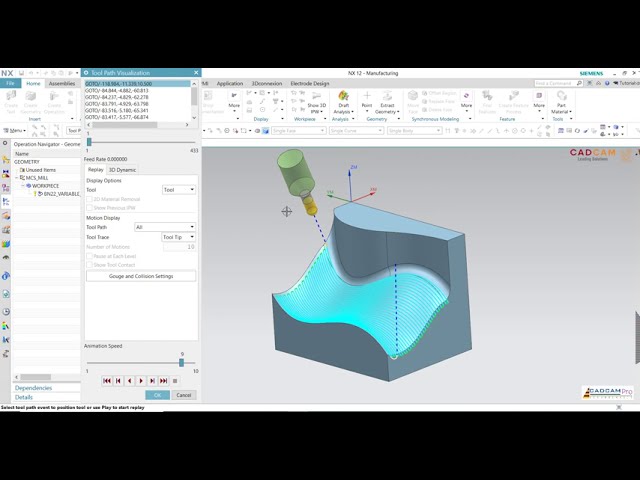Collapse the WORKPIECE tree node
Screen dimensions: 640x480
pos(23,186)
